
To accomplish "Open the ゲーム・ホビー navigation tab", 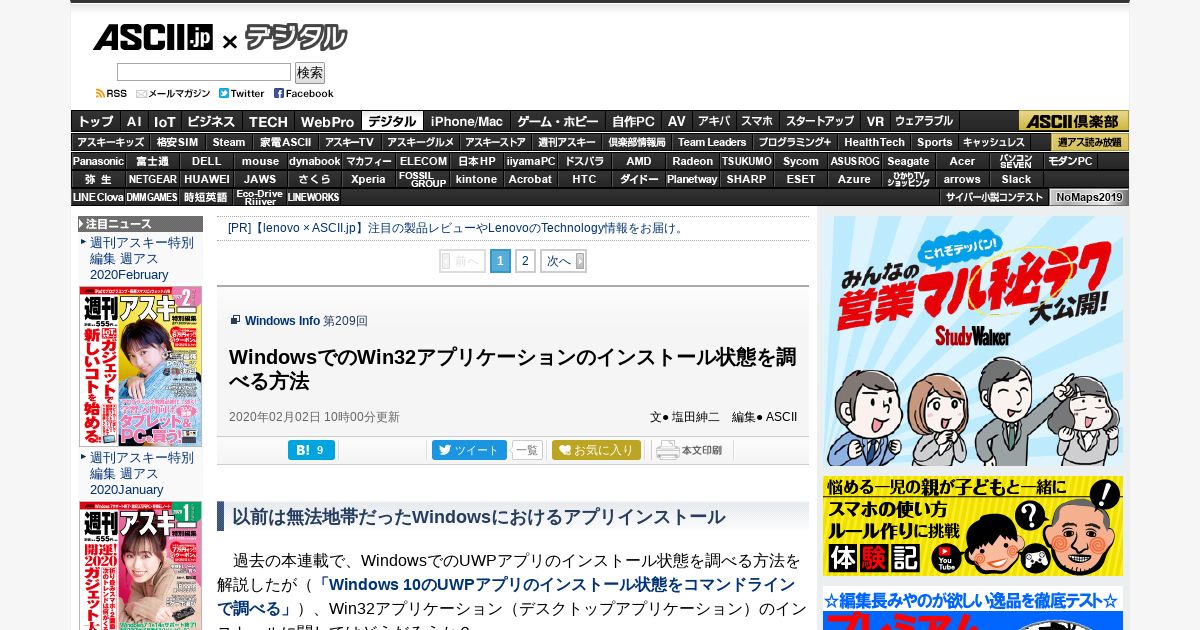I will 558,121.
